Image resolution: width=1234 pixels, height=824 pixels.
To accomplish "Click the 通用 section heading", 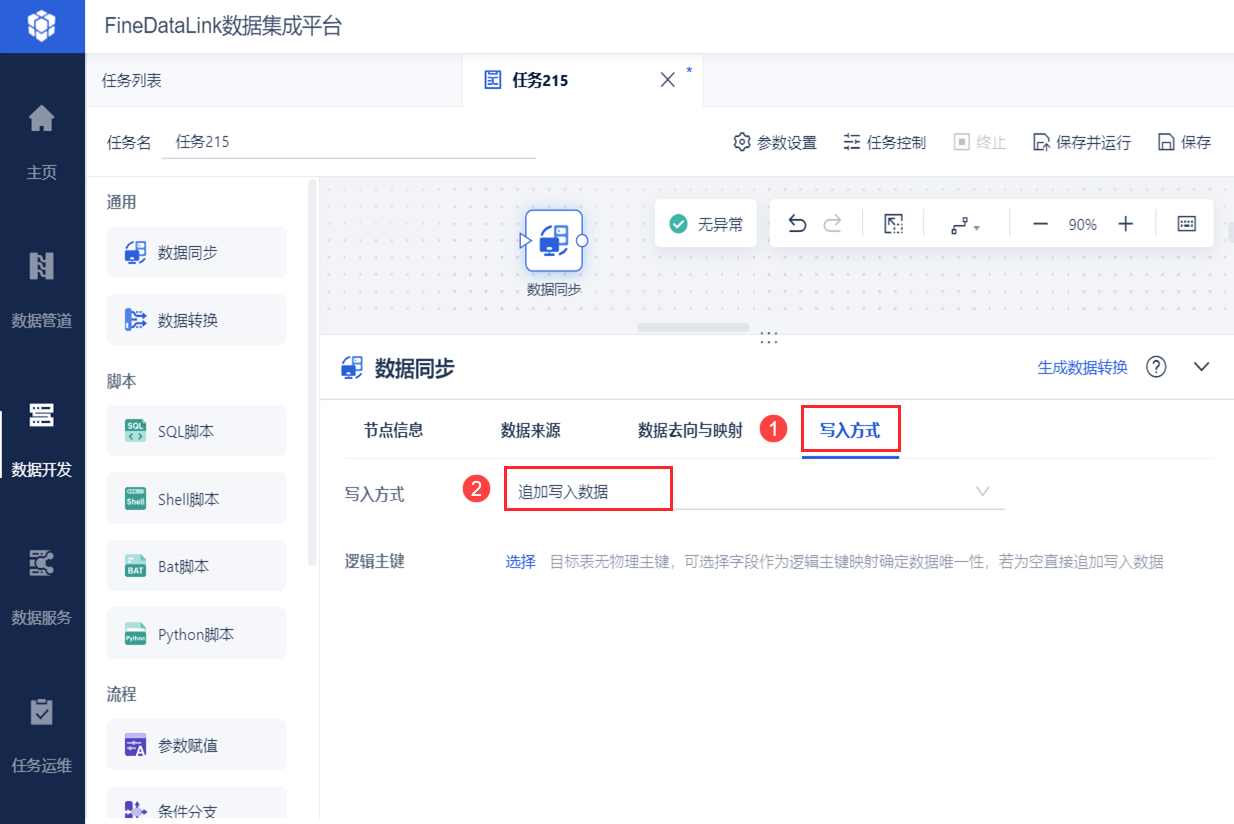I will [122, 202].
